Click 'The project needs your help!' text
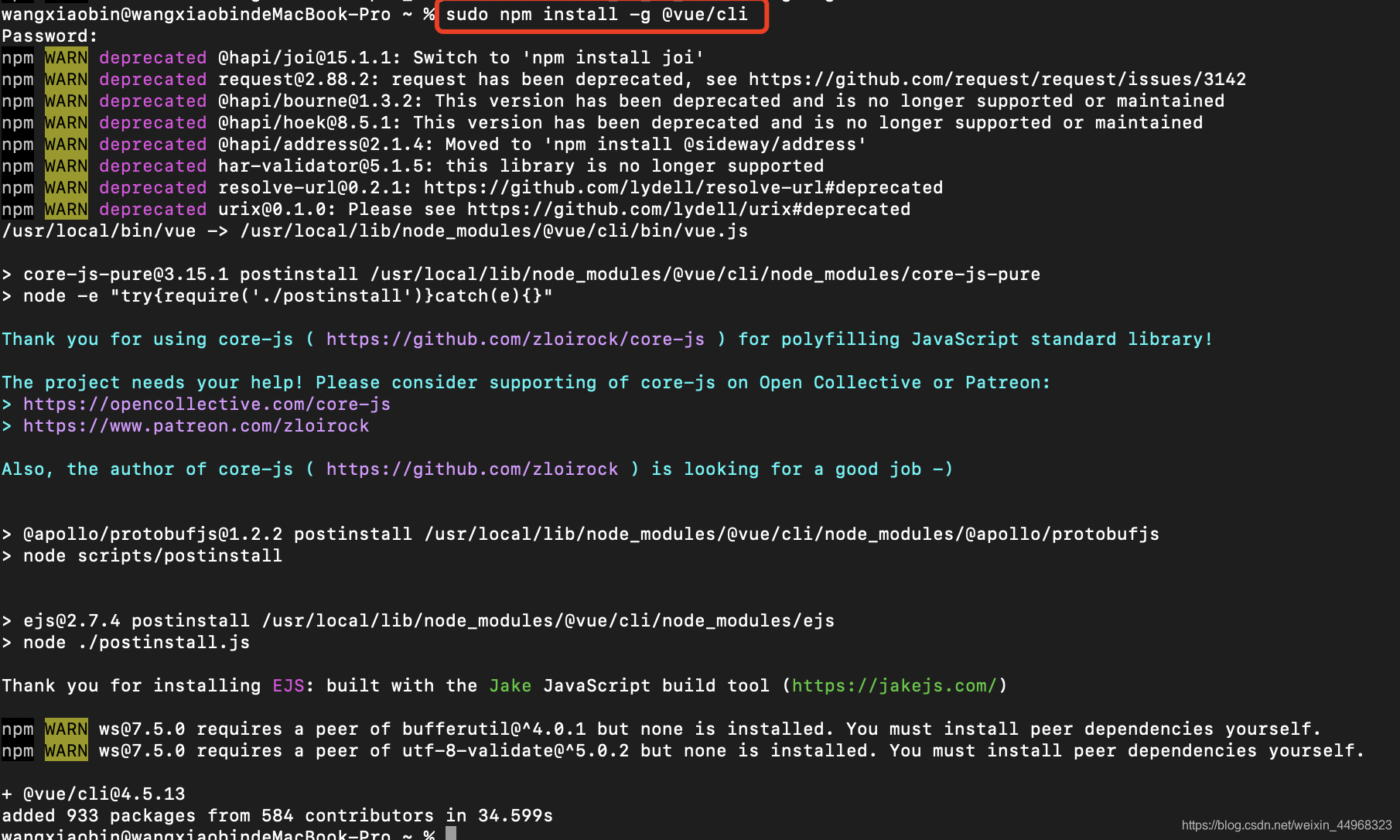The image size is (1400, 840). pos(152,383)
